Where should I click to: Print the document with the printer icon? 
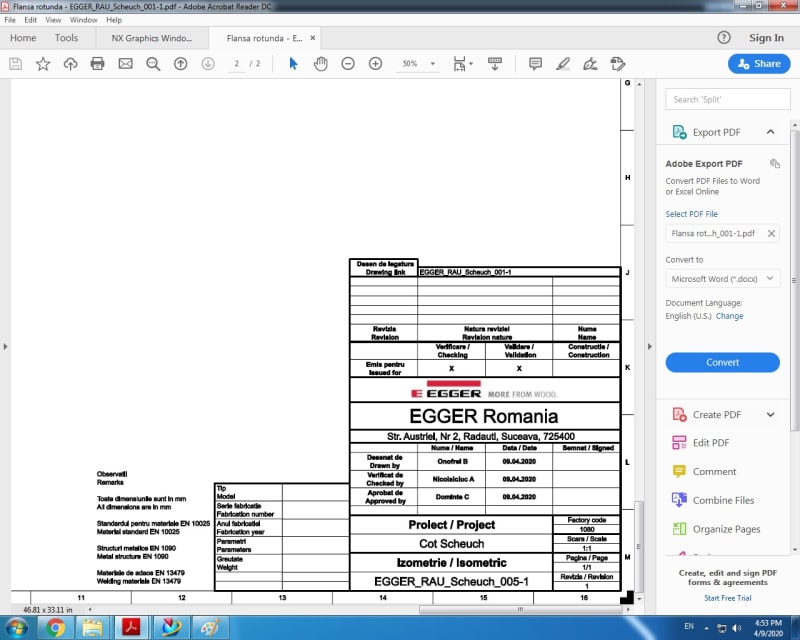[97, 64]
